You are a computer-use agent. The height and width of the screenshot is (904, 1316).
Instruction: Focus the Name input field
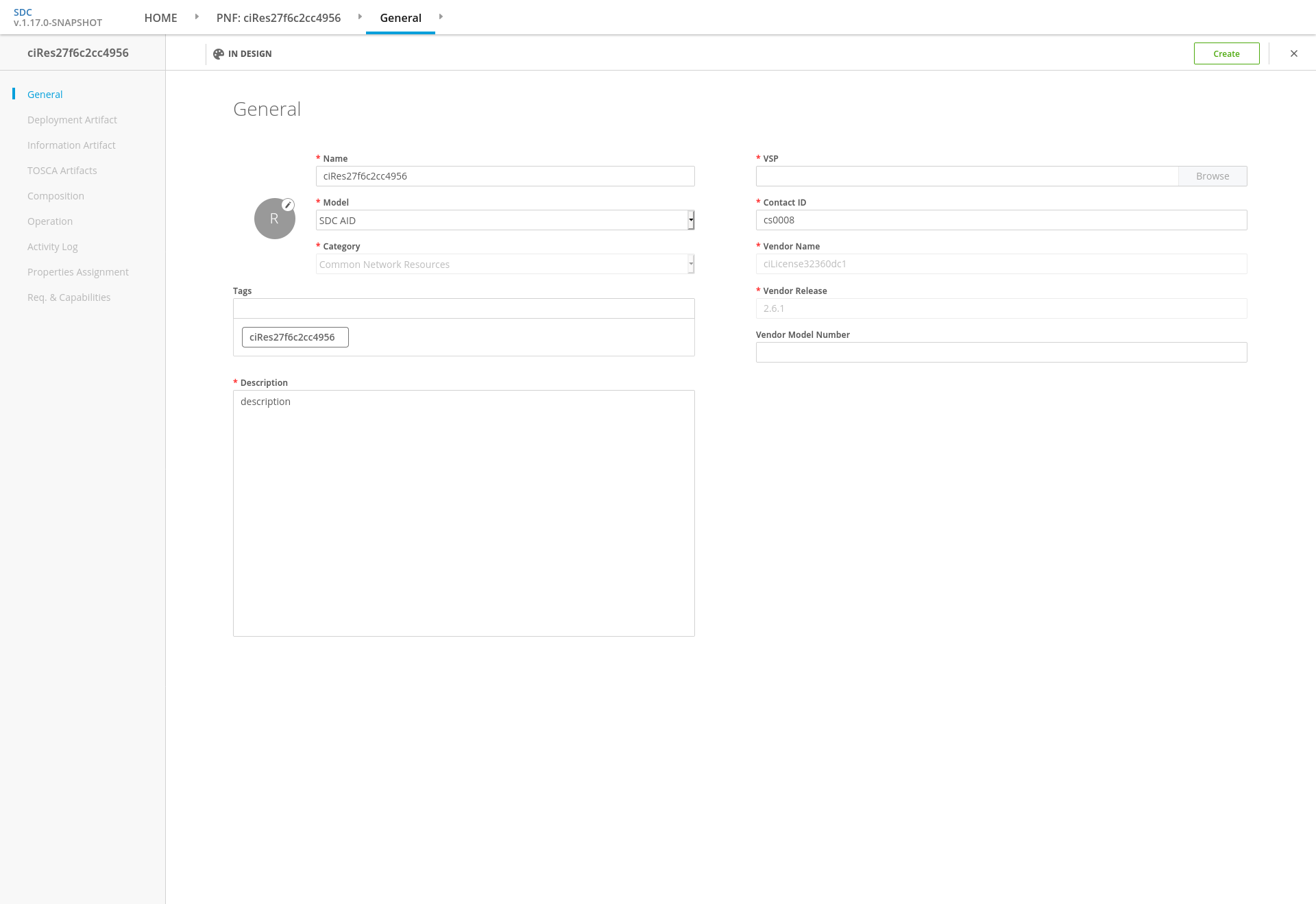coord(505,176)
